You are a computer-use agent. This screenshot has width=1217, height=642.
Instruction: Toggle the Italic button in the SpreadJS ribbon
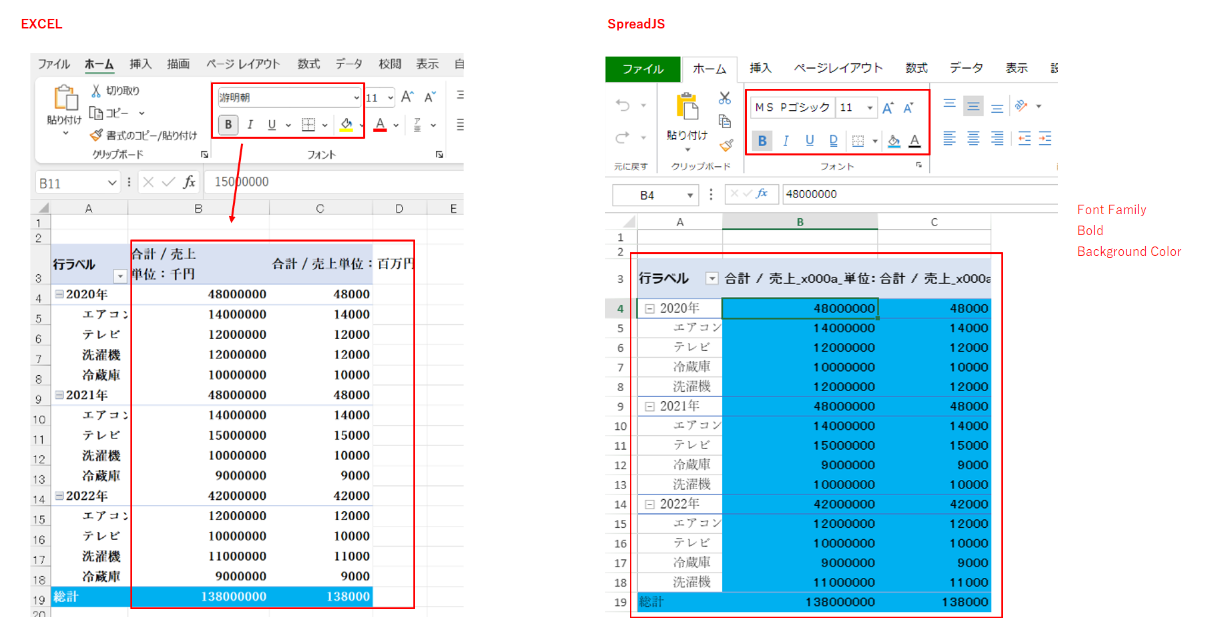(x=786, y=141)
